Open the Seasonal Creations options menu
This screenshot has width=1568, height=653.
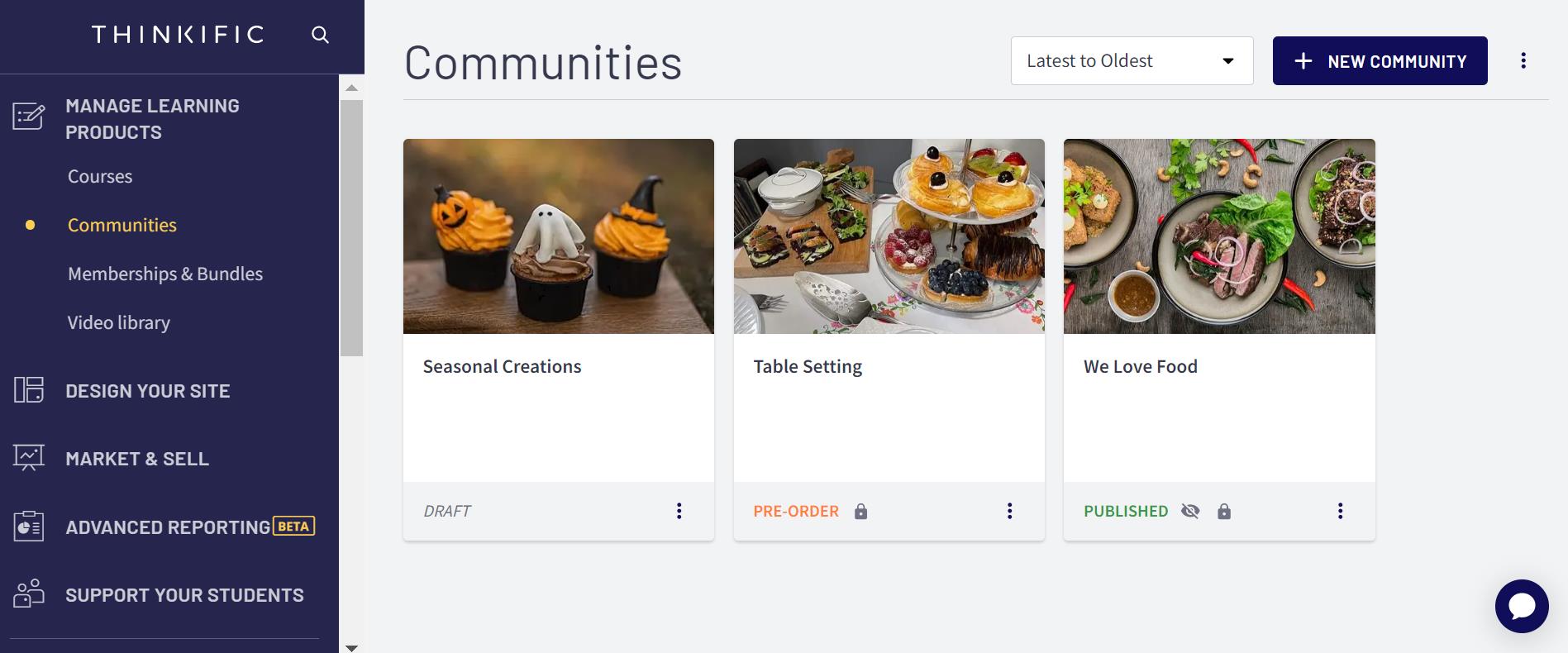(x=679, y=511)
